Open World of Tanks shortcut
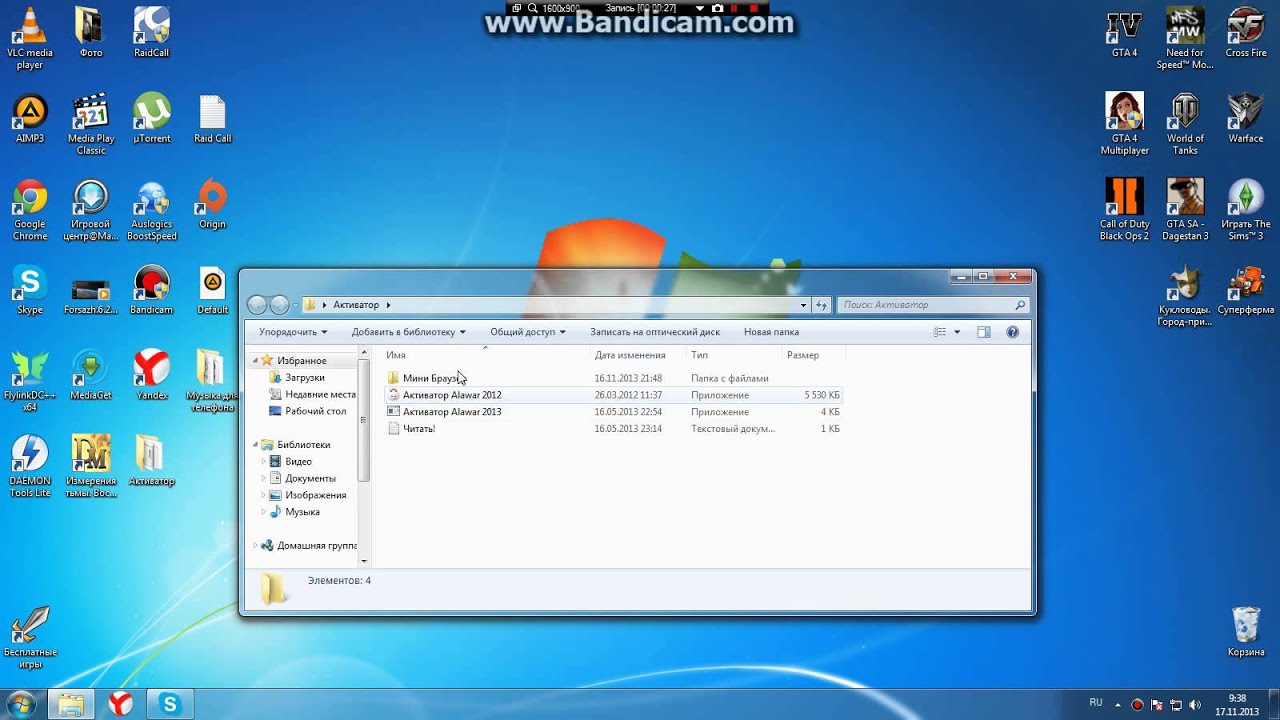This screenshot has height=720, width=1280. pos(1185,124)
